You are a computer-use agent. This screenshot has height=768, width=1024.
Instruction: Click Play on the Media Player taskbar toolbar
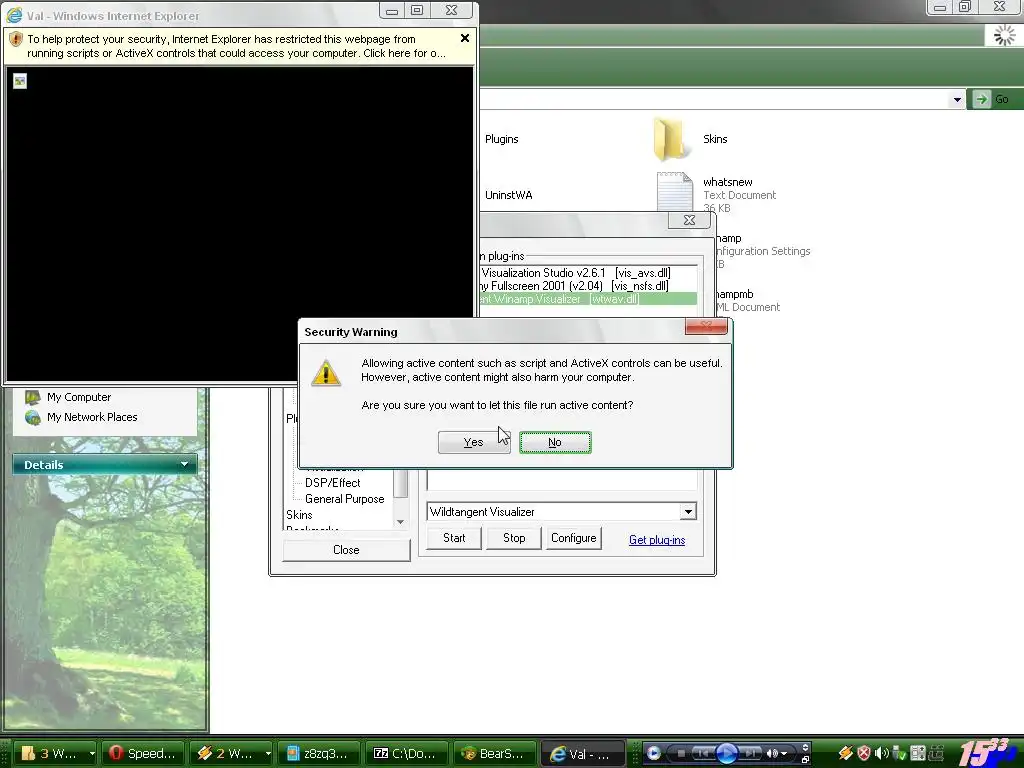[x=727, y=754]
